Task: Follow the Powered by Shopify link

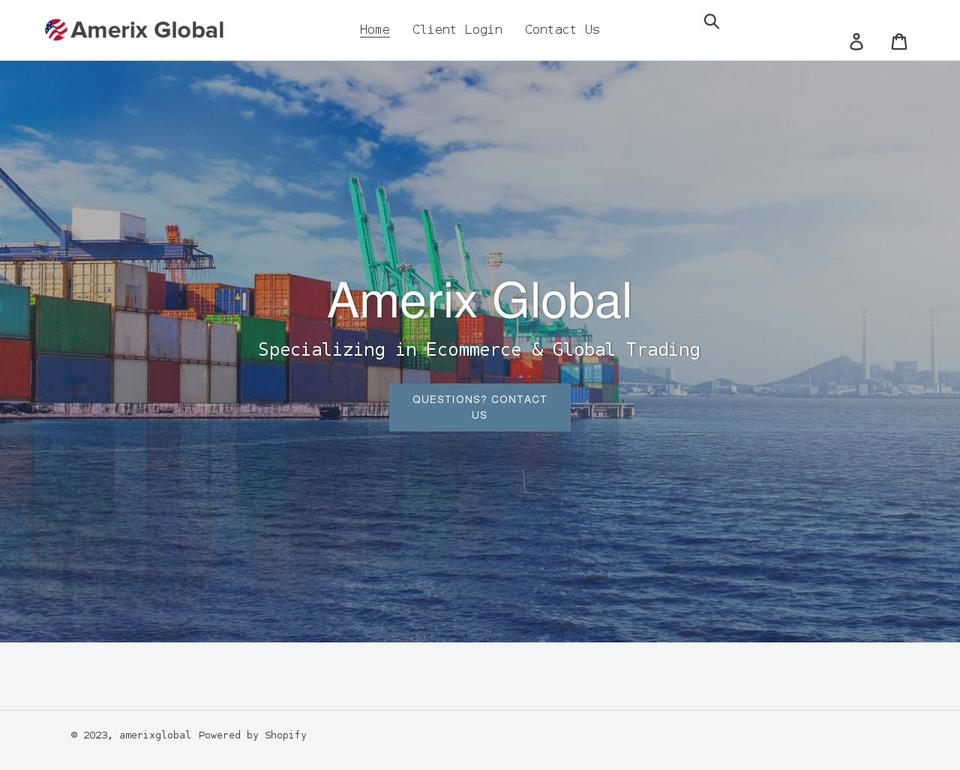Action: [x=252, y=735]
